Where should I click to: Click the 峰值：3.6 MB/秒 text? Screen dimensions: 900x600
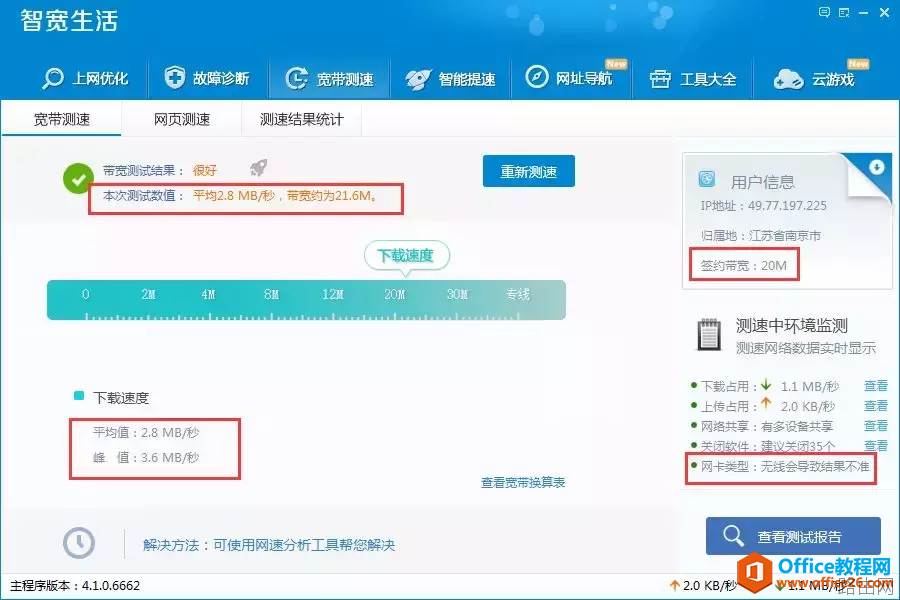(x=146, y=458)
